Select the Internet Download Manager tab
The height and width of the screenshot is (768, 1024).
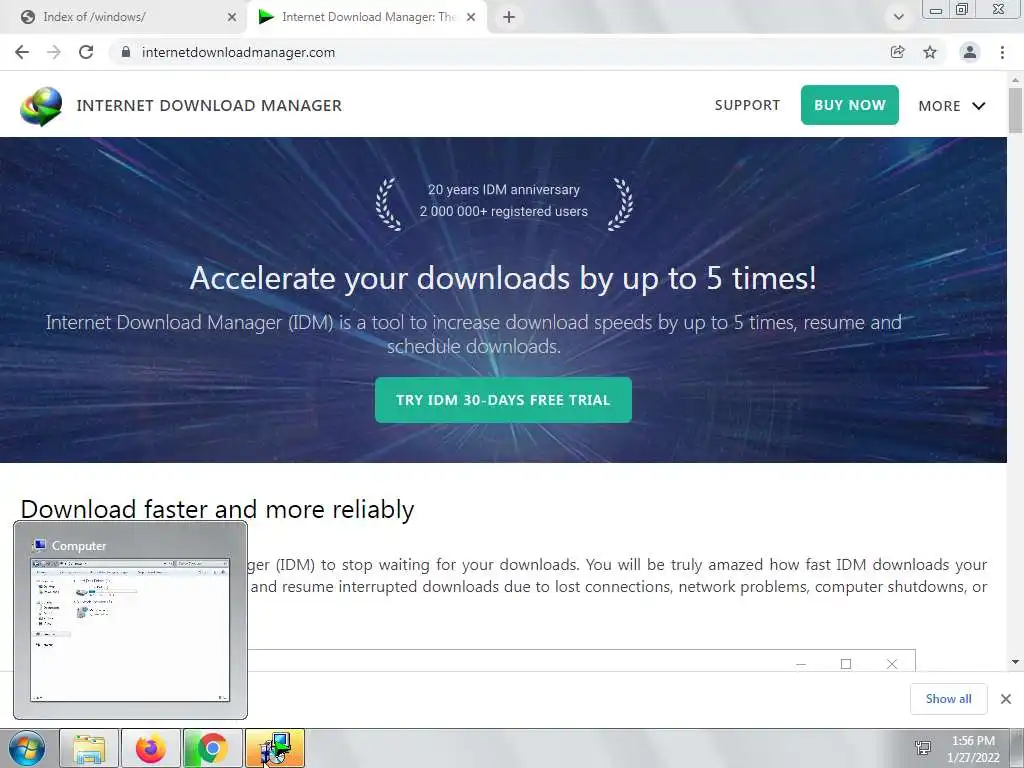tap(368, 17)
